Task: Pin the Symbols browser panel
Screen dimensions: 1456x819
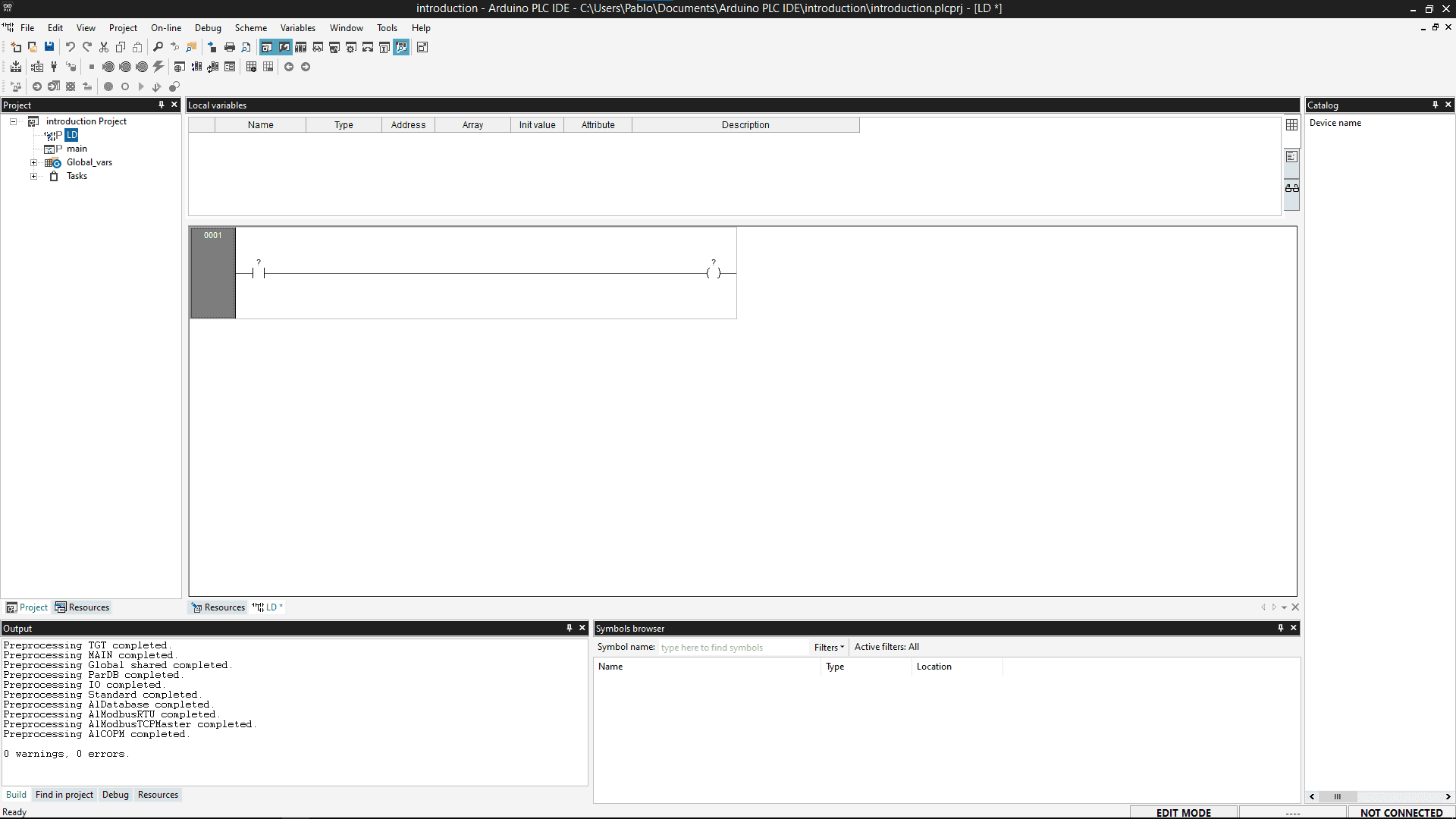Action: 1281,628
